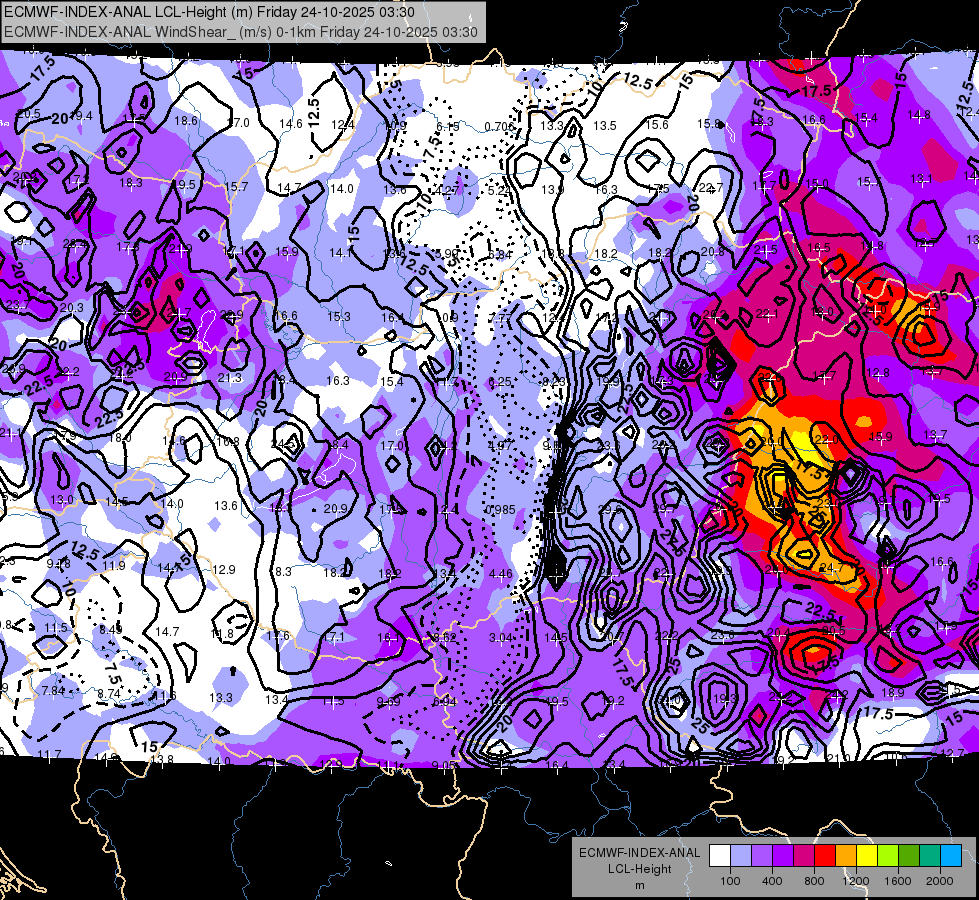Click the '8.49' grid value on map
The image size is (979, 900).
[111, 630]
